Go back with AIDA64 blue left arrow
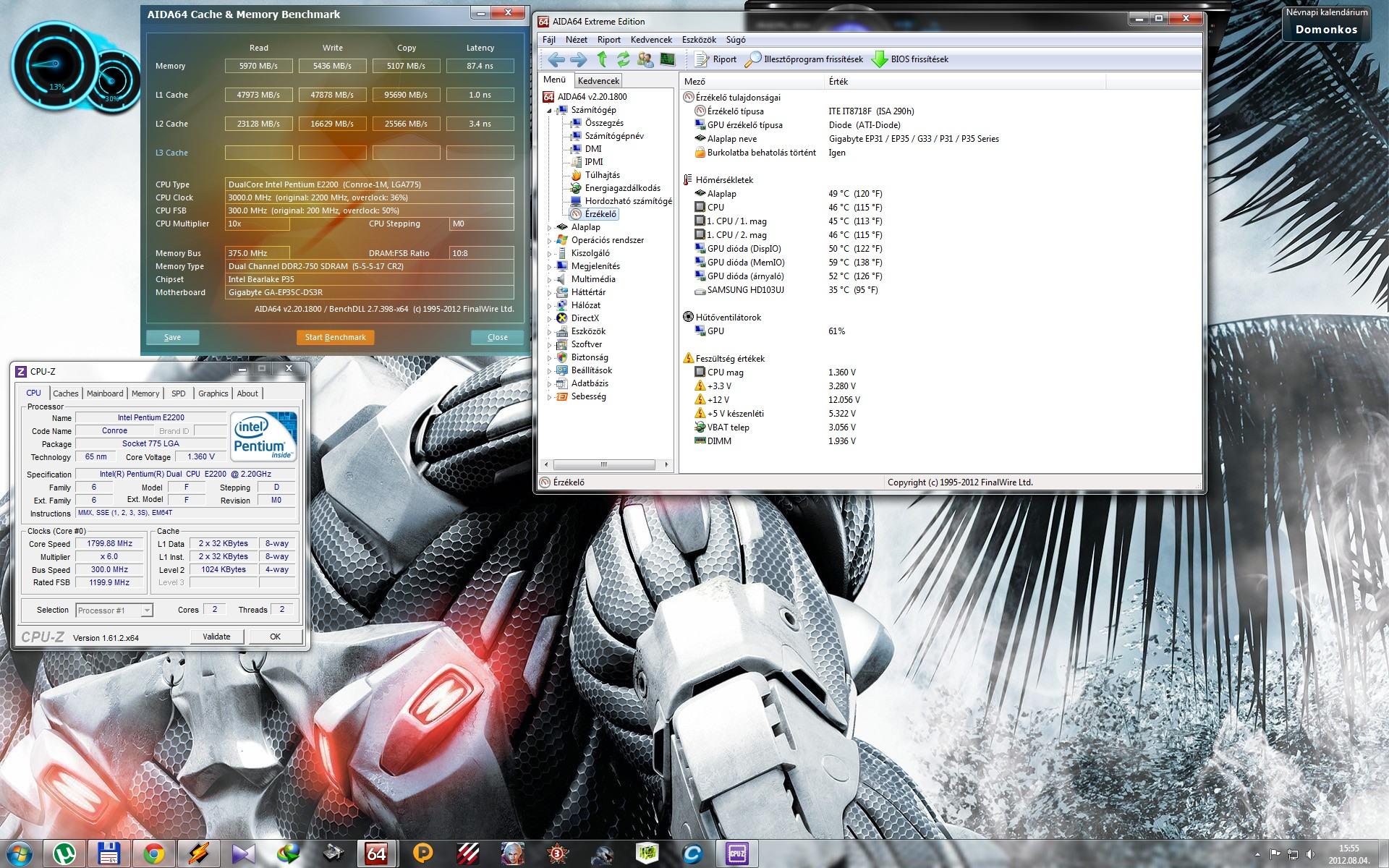 coord(556,59)
